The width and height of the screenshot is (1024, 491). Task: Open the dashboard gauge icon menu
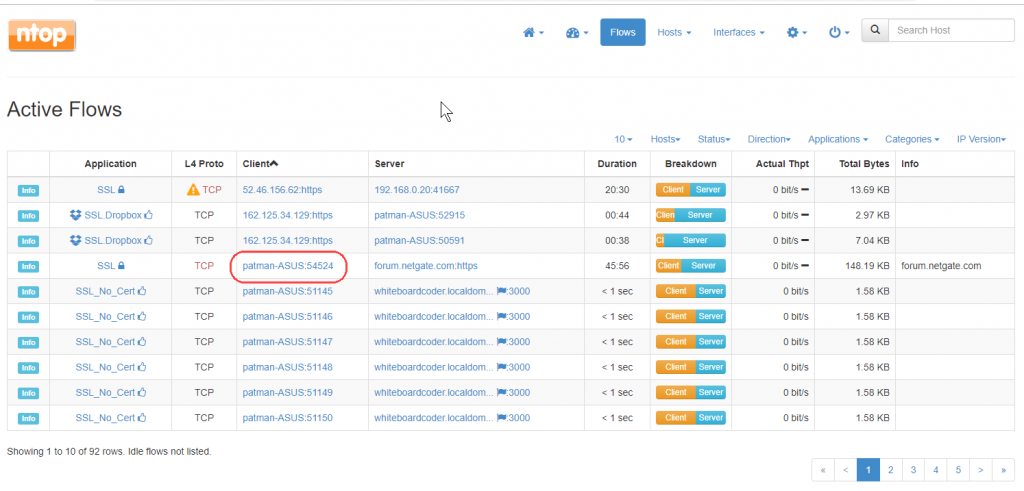point(577,32)
